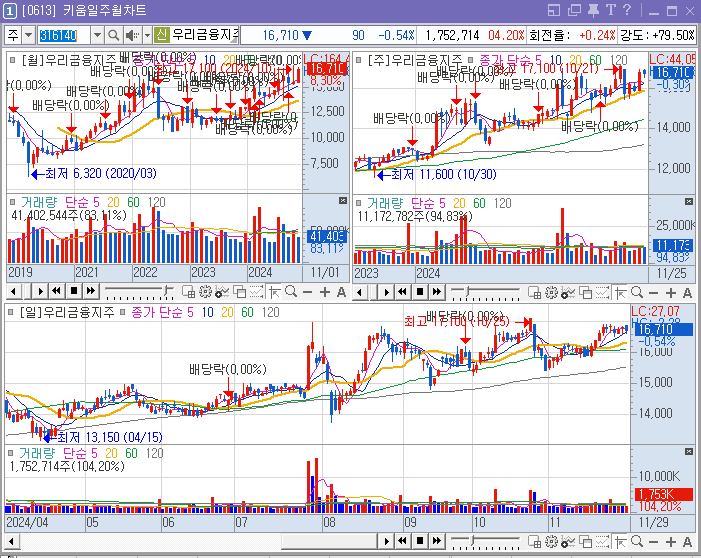Daily chart: click fast-forward button

click(437, 541)
